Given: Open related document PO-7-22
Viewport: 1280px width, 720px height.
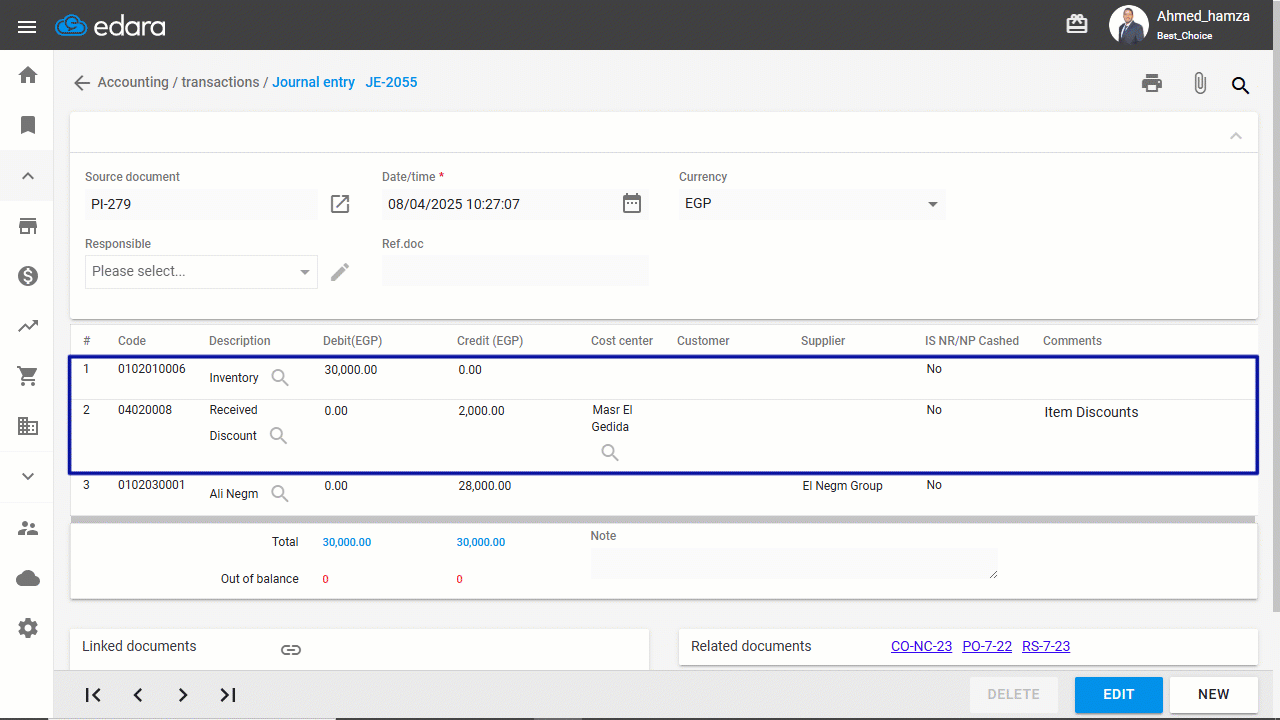Looking at the screenshot, I should [x=987, y=647].
